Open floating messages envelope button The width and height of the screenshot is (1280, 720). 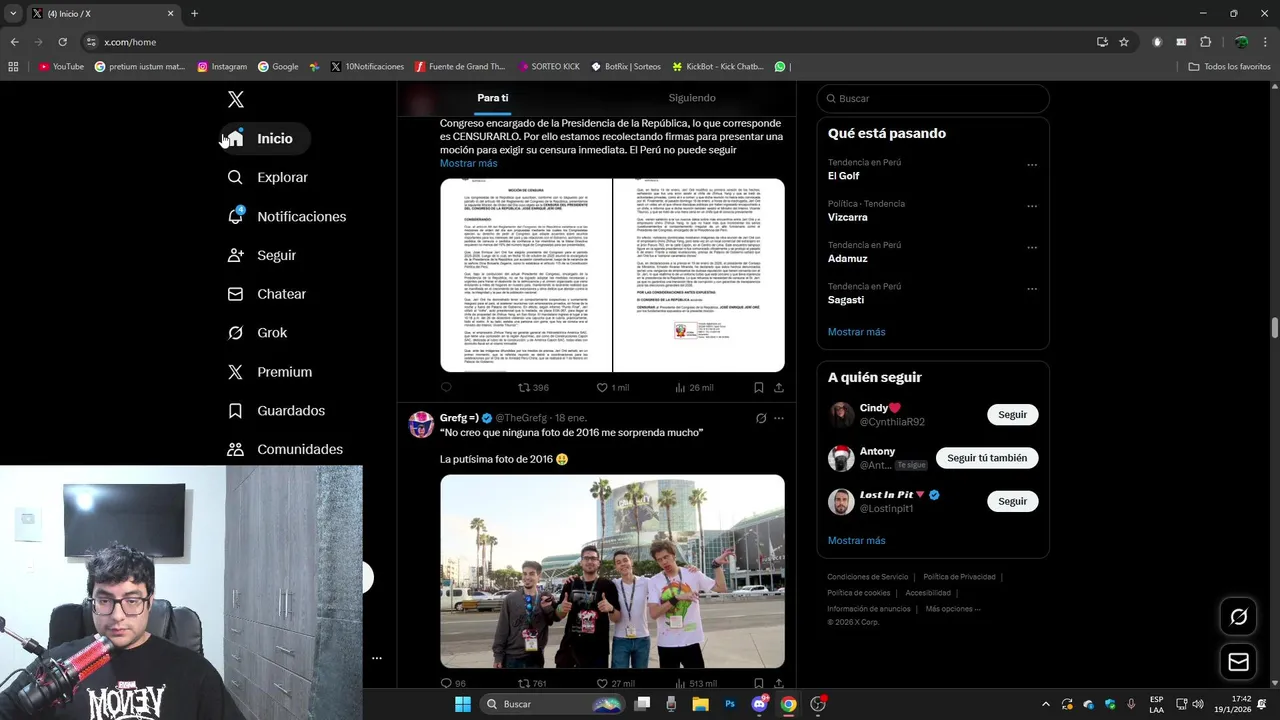tap(1238, 662)
